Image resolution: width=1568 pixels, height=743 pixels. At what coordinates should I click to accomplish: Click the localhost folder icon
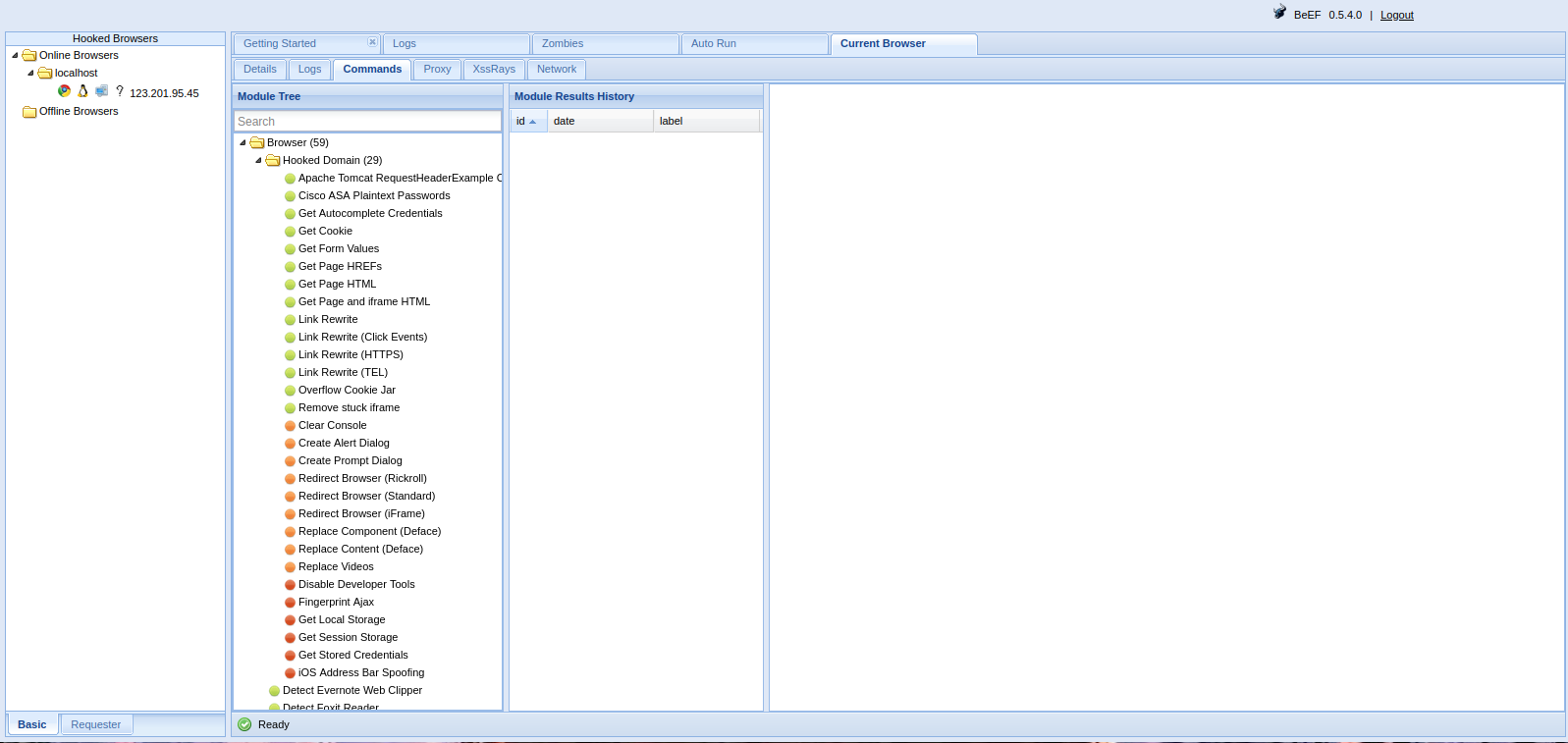point(45,74)
